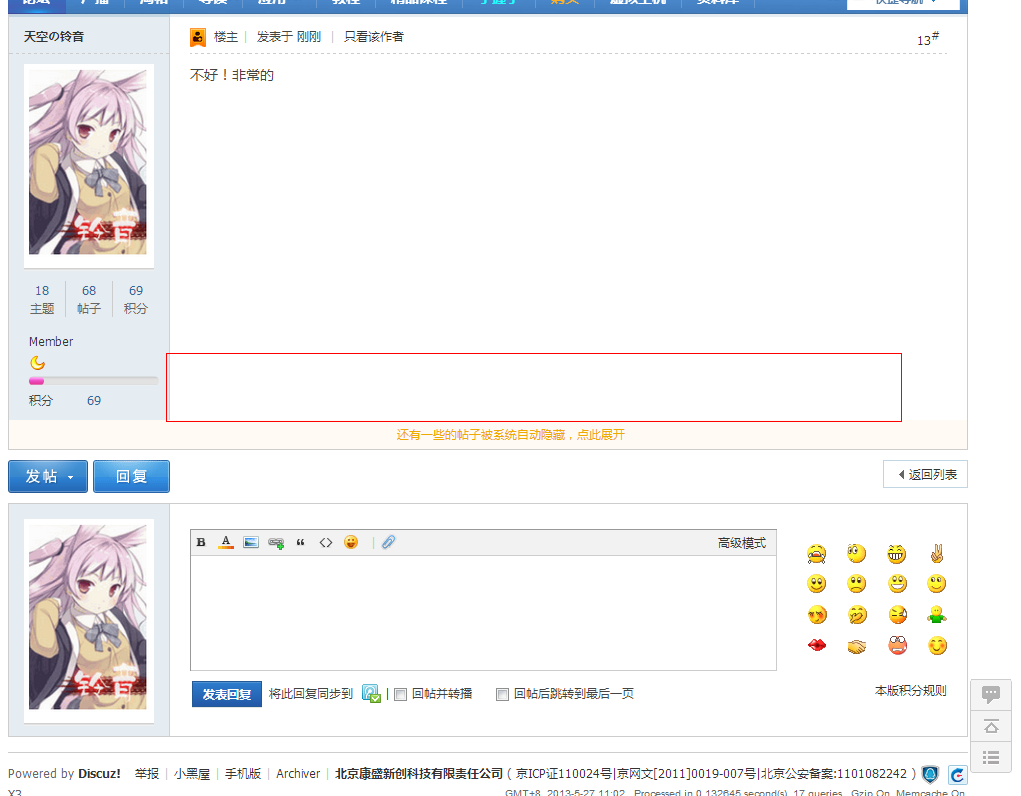The width and height of the screenshot is (1021, 796).
Task: Insert an image via editor toolbar
Action: pyautogui.click(x=251, y=542)
